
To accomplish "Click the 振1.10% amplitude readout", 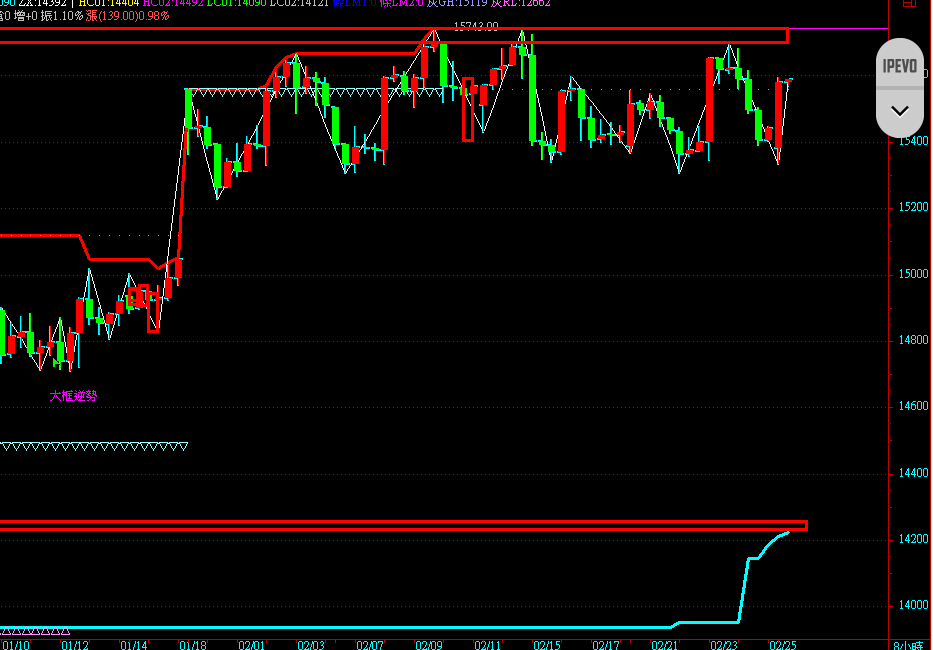I will pos(62,16).
